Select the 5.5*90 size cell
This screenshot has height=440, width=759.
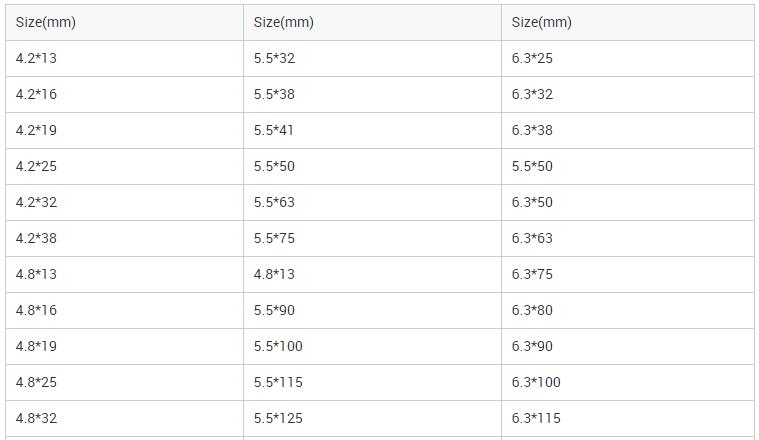click(372, 310)
